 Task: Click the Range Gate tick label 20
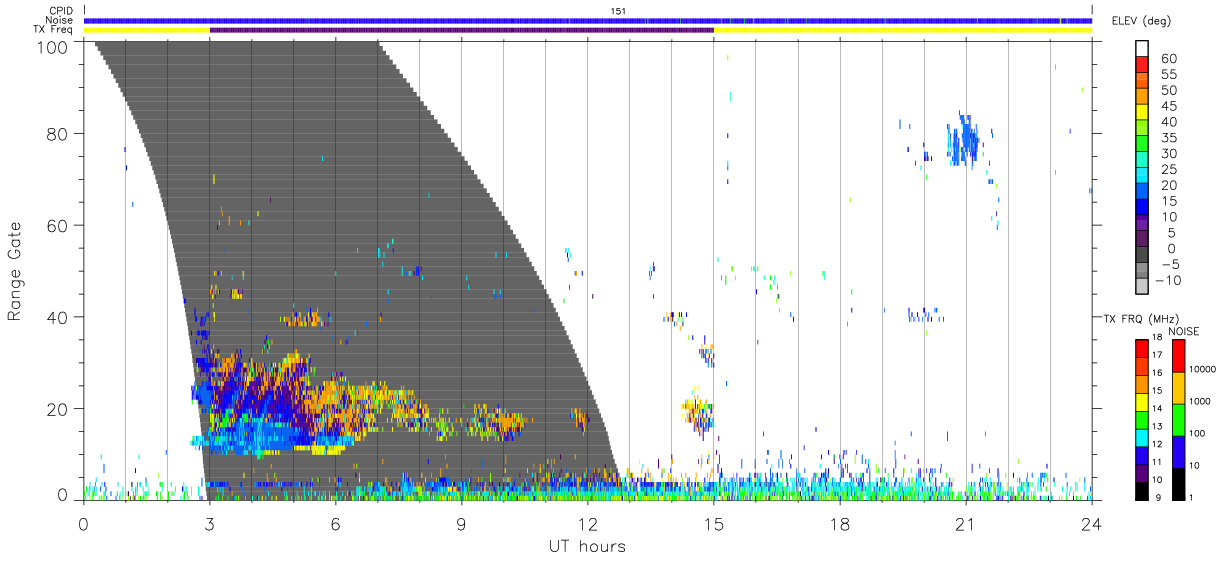tap(59, 409)
